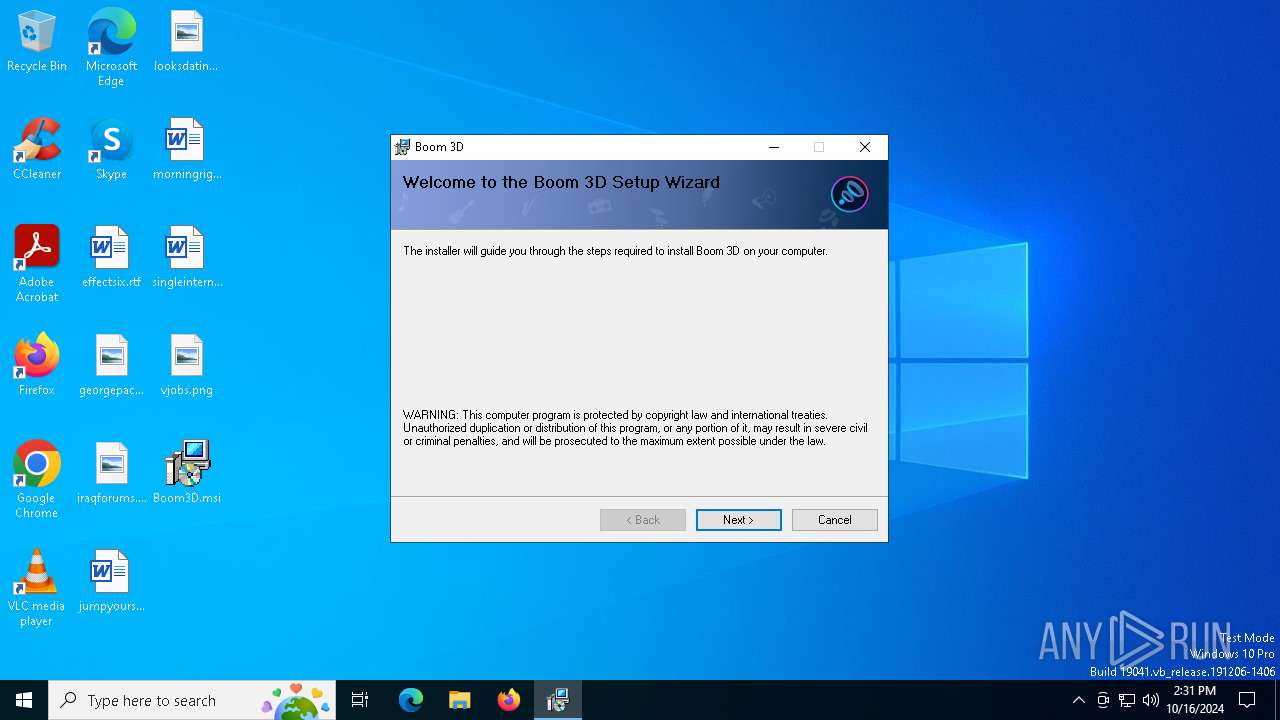Select the Skype desktop shortcut

111,150
